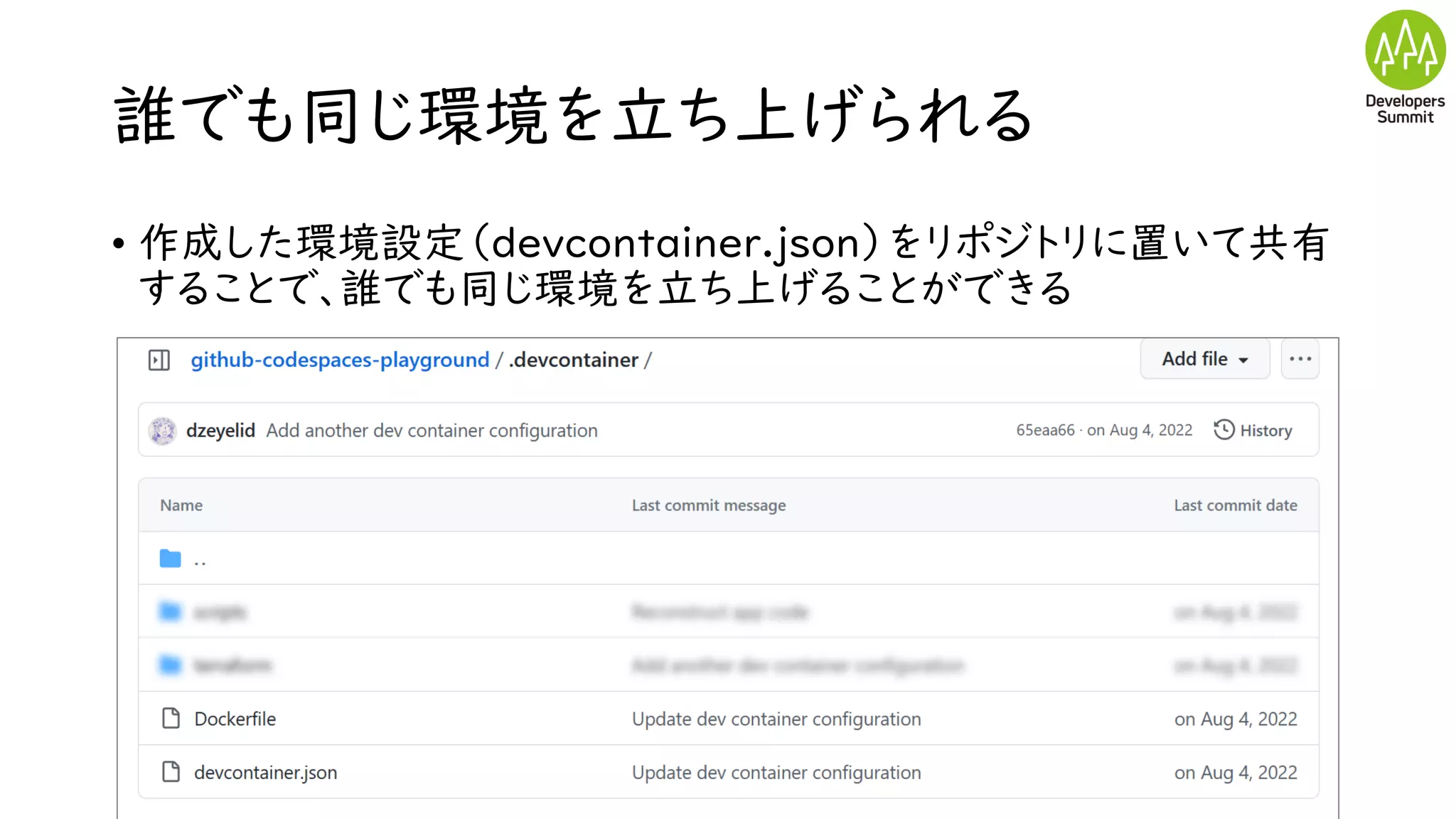Open the devcontainer.json file
This screenshot has height=819, width=1456.
(x=266, y=773)
